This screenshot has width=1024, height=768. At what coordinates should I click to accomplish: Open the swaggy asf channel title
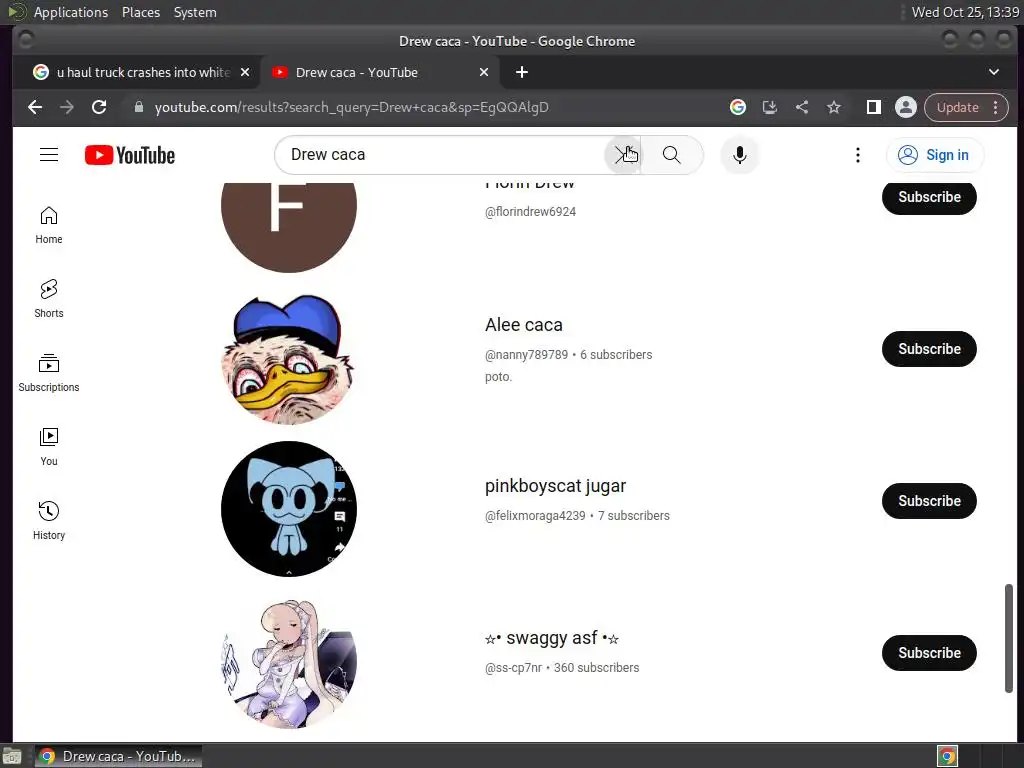(x=552, y=638)
